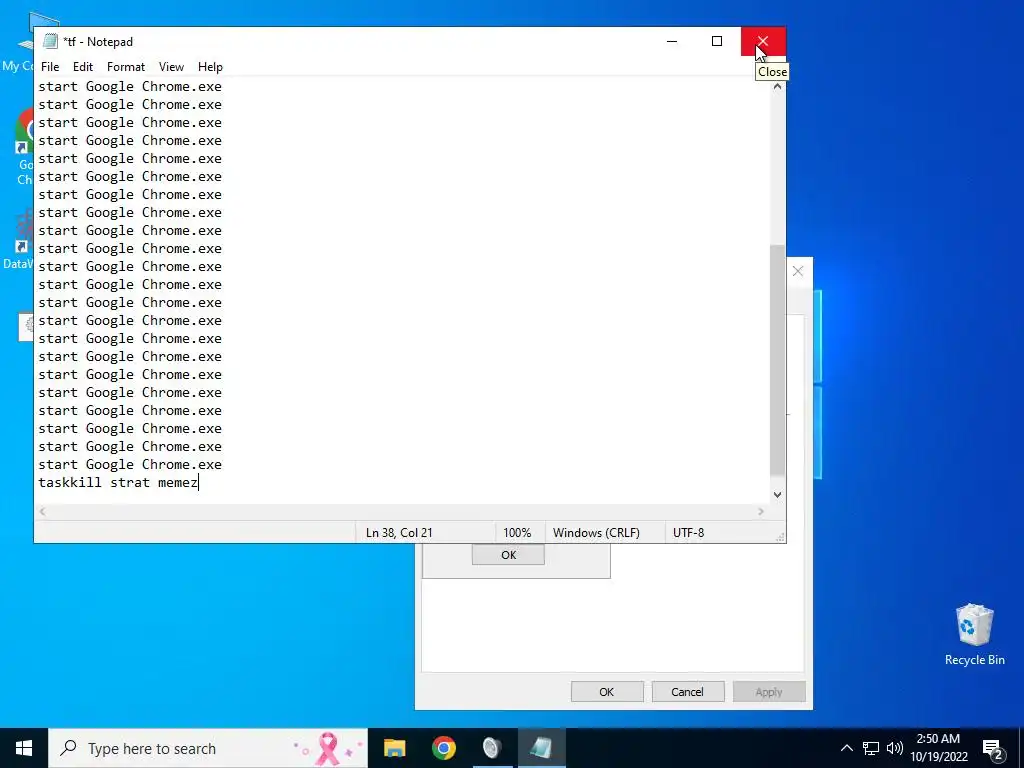Viewport: 1024px width, 768px height.
Task: Open the File menu in Notepad
Action: pyautogui.click(x=50, y=67)
